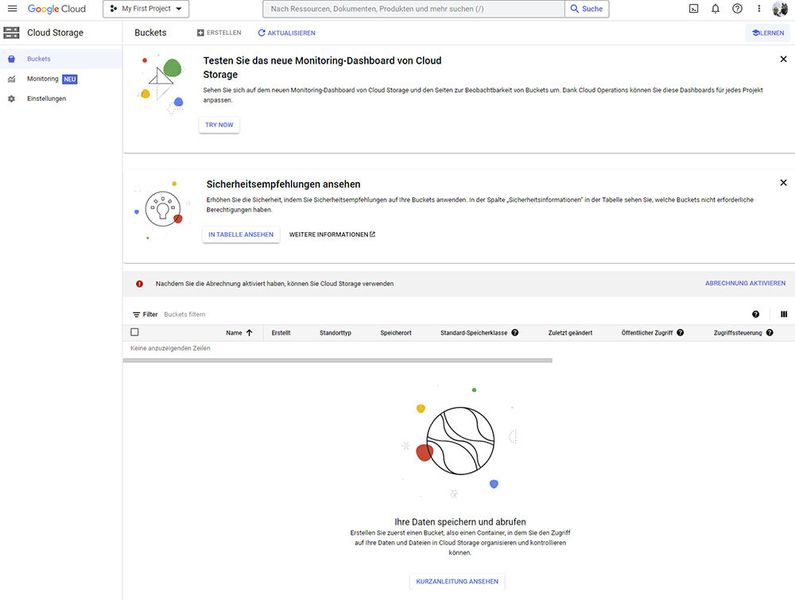The height and width of the screenshot is (600, 795).
Task: Click the Einstellungen gear icon in sidebar
Action: tap(12, 98)
